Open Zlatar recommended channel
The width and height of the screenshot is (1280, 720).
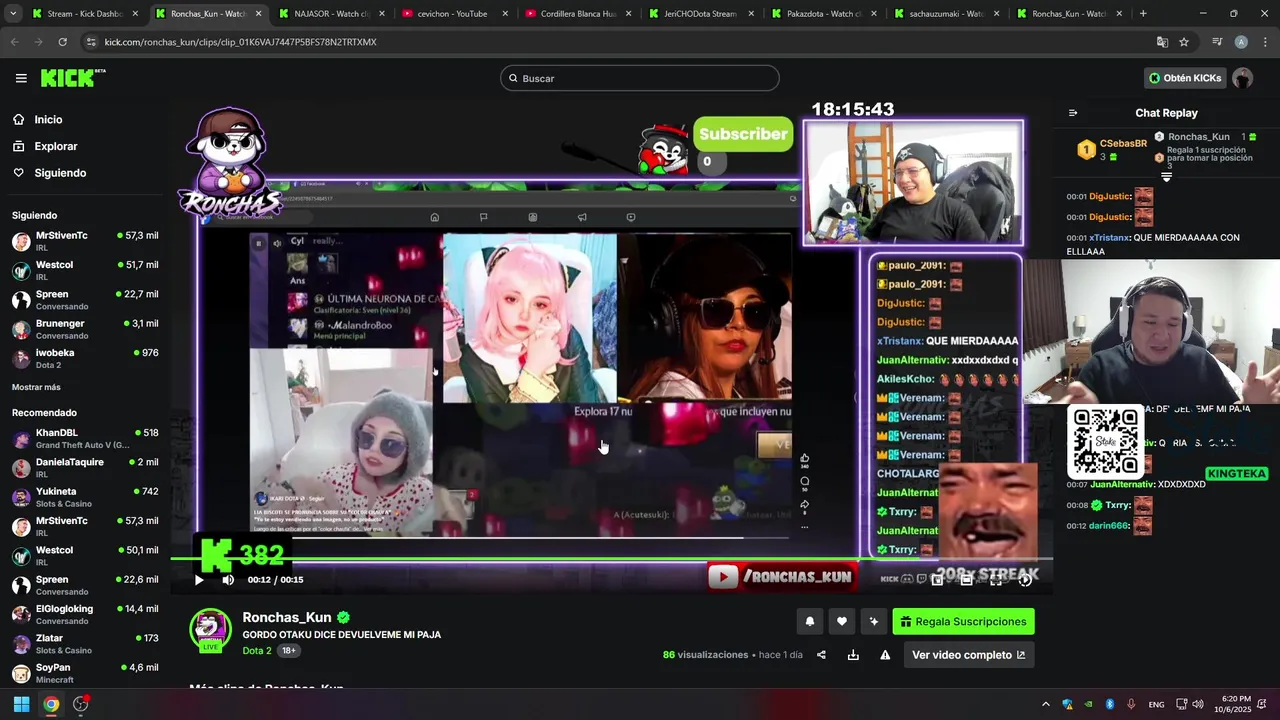click(x=84, y=643)
